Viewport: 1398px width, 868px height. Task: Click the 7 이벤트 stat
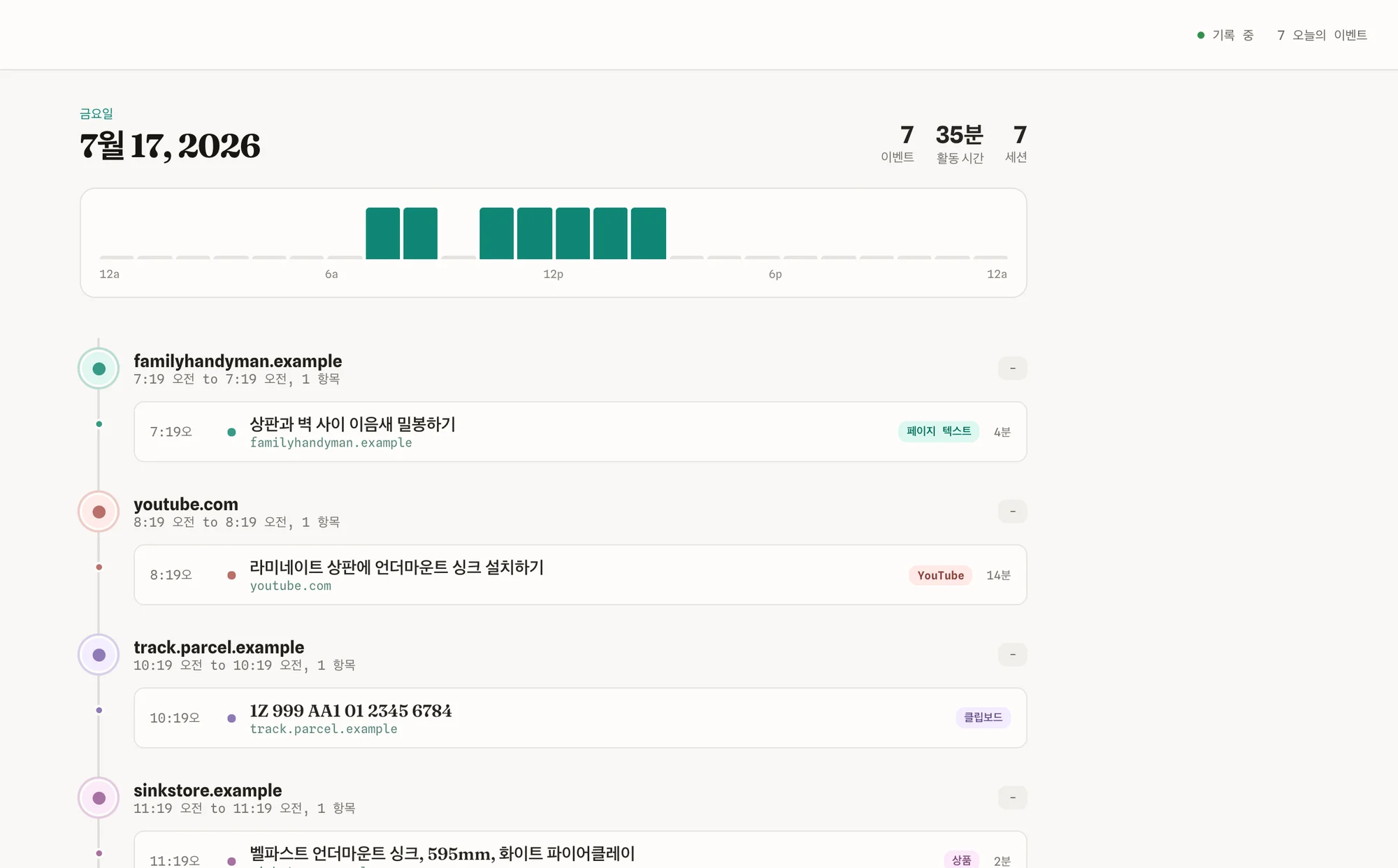point(898,144)
